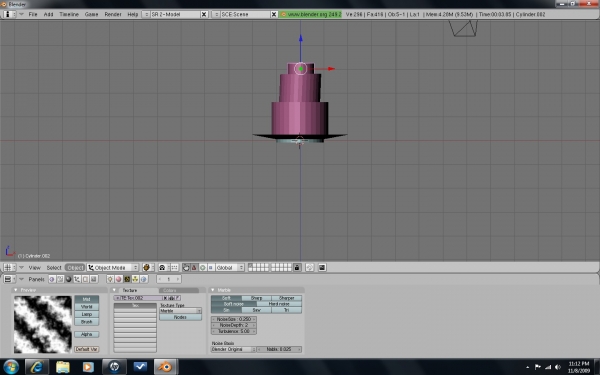This screenshot has width=600, height=375.
Task: Open Radiosity buttons icon
Action: (x=135, y=279)
